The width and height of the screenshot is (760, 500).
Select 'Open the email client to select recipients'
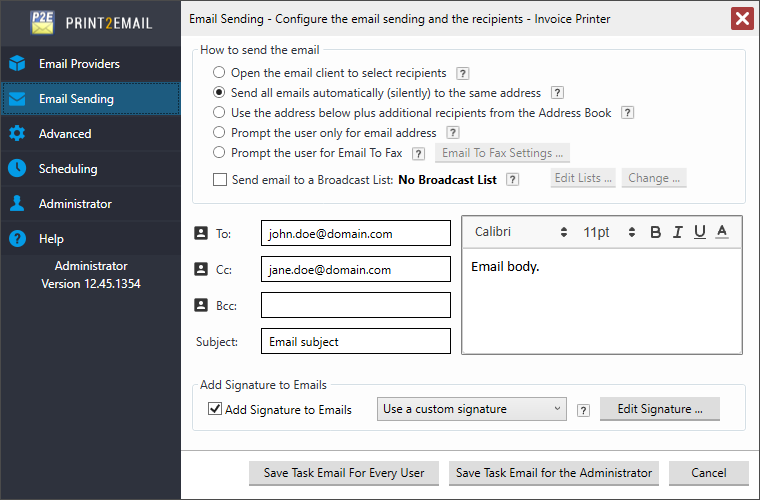point(219,73)
